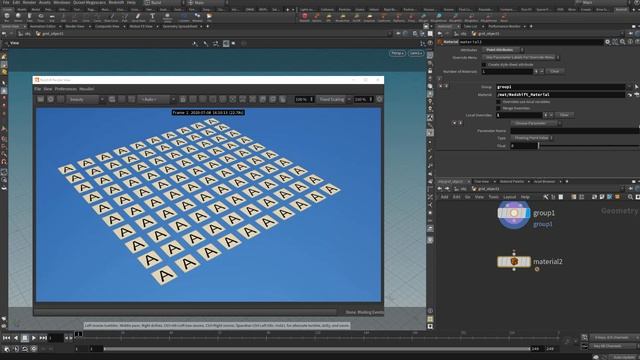
Task: Switch to Animation Editor tab
Action: point(43,26)
